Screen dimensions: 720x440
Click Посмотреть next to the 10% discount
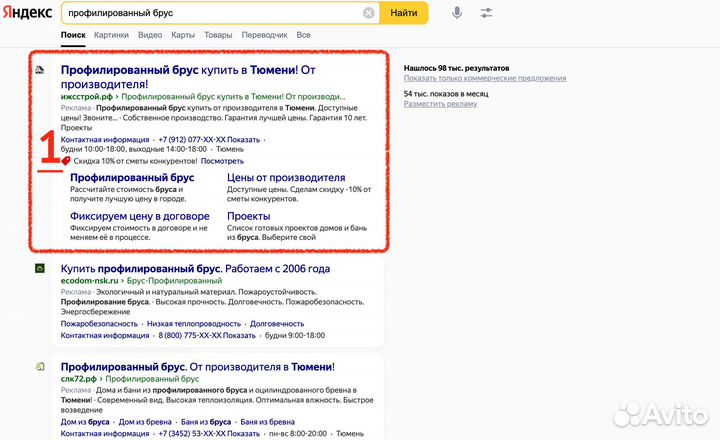point(222,161)
